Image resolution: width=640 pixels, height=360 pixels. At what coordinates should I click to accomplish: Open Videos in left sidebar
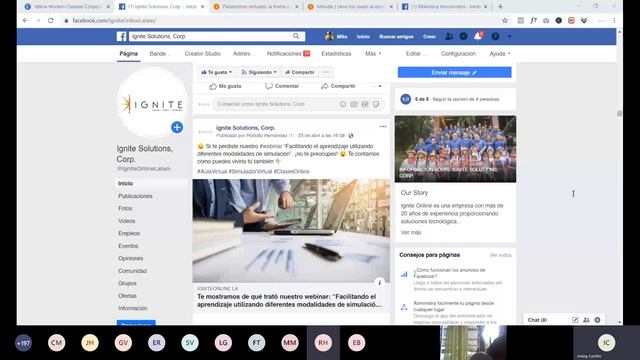coord(127,221)
